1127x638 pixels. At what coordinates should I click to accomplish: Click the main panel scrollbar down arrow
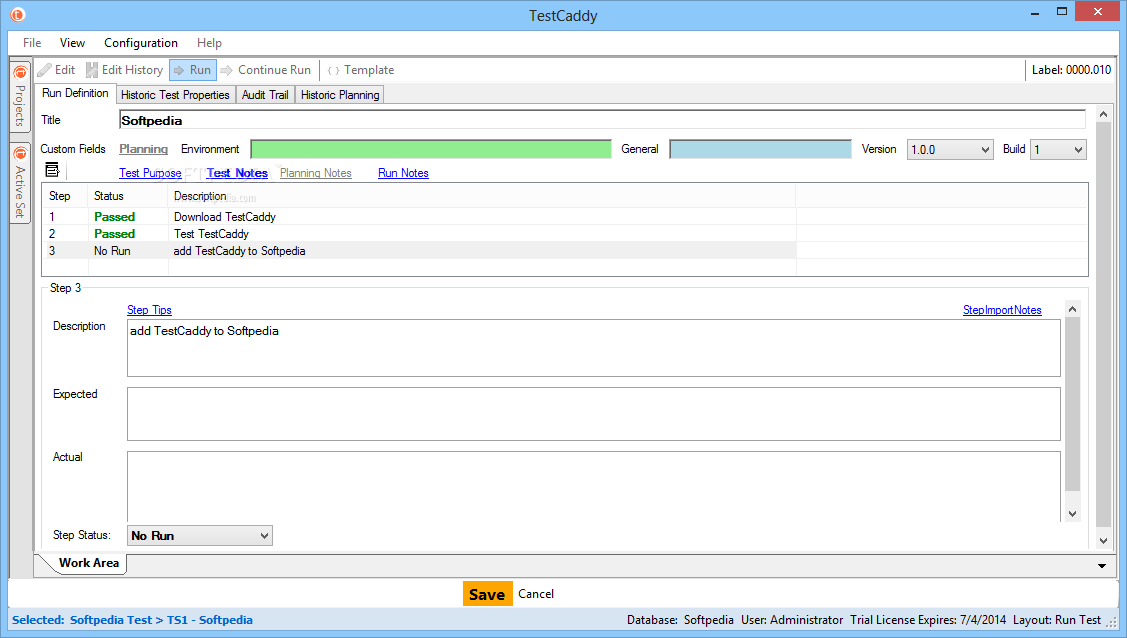tap(1103, 541)
